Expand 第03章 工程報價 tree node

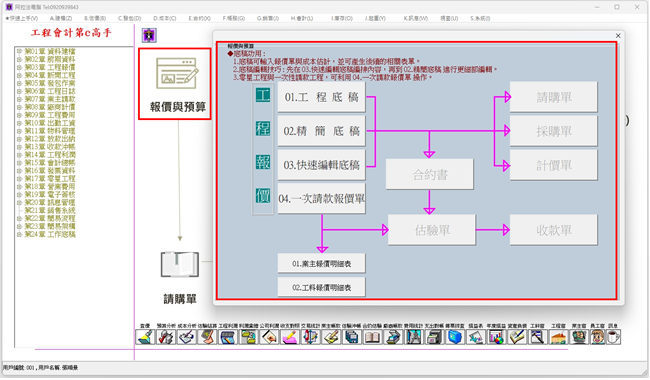pyautogui.click(x=19, y=67)
